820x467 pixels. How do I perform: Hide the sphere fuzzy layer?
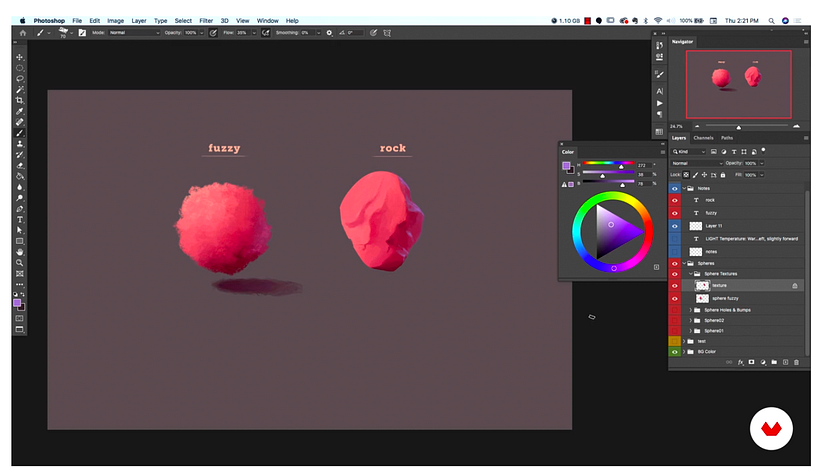pyautogui.click(x=675, y=299)
